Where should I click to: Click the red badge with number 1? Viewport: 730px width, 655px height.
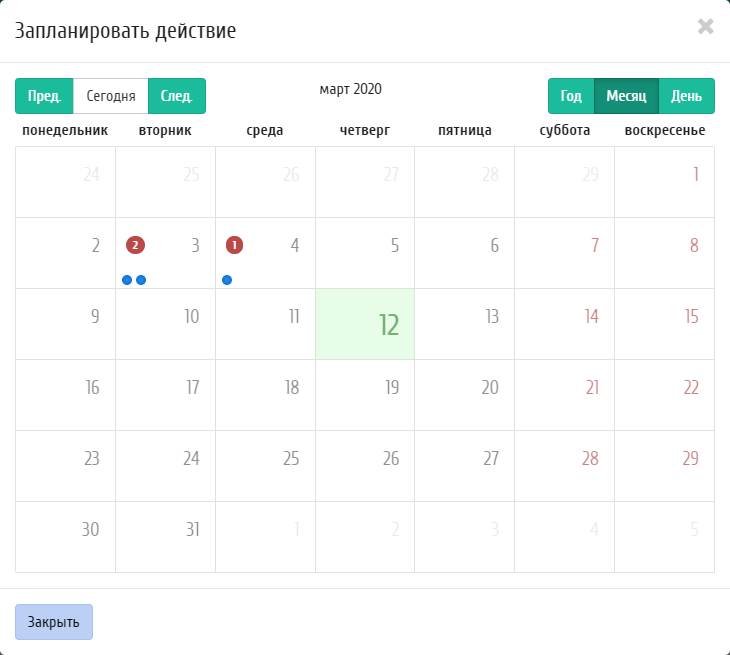click(x=234, y=245)
